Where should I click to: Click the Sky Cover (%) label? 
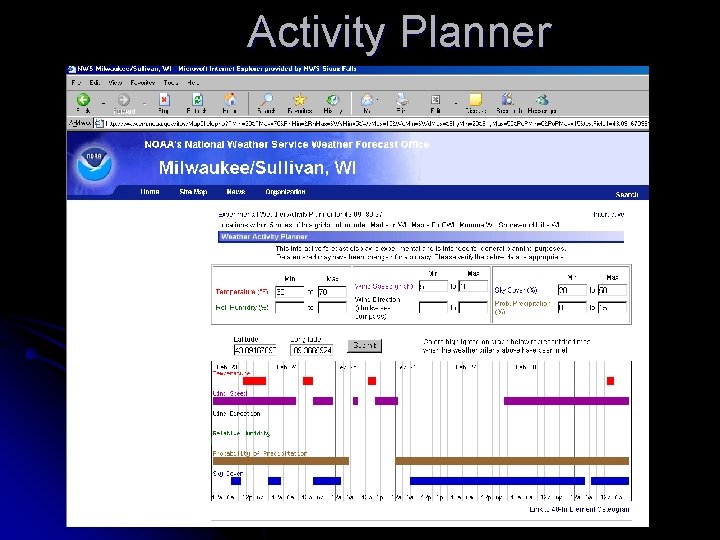coord(516,290)
